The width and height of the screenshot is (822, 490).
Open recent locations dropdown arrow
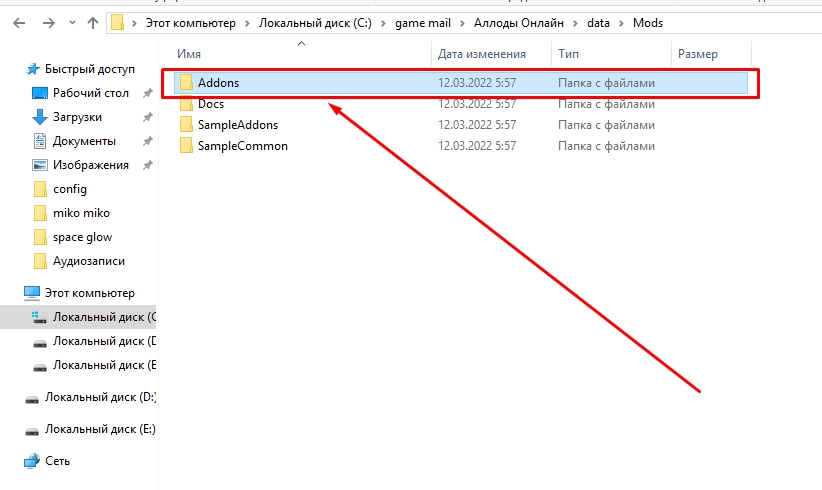[x=69, y=22]
